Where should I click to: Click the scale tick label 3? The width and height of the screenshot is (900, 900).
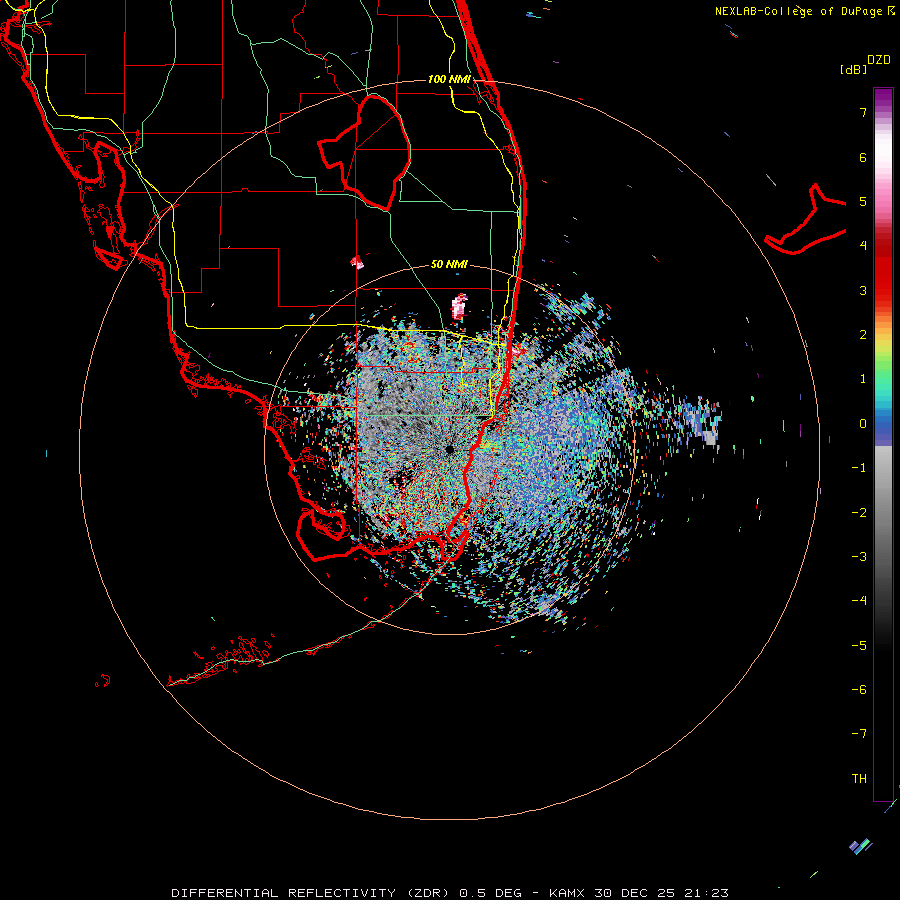coord(863,290)
